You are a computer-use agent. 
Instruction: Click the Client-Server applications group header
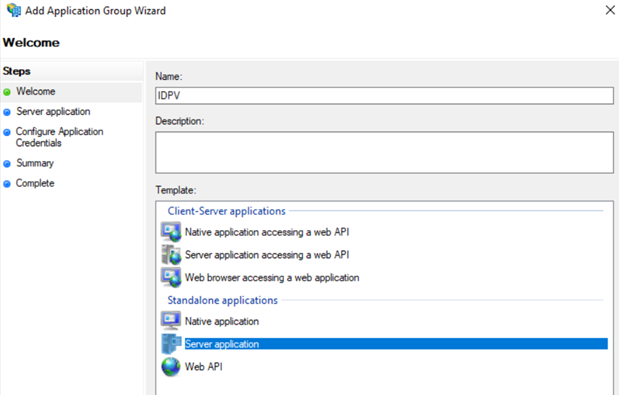227,211
